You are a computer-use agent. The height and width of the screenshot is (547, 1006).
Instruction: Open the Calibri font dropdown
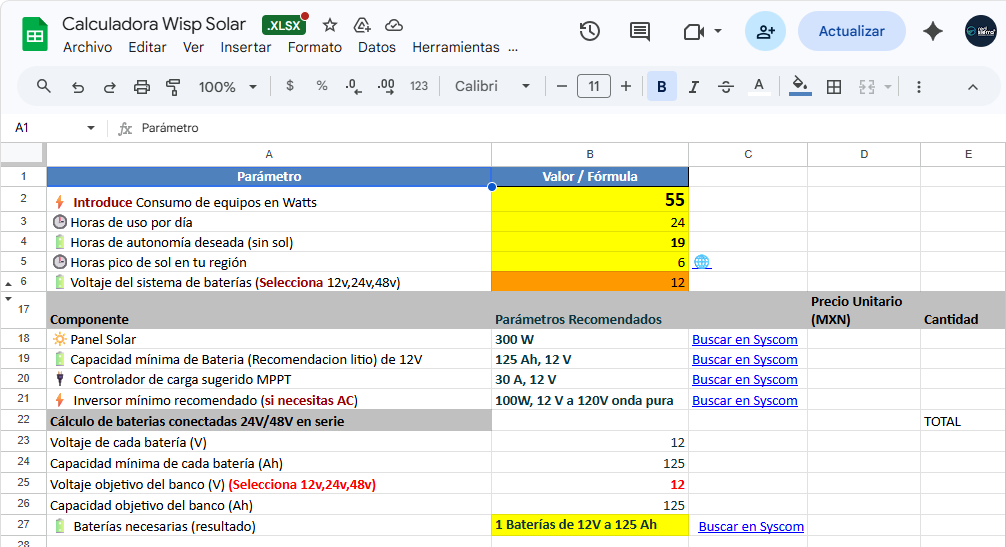[x=492, y=87]
